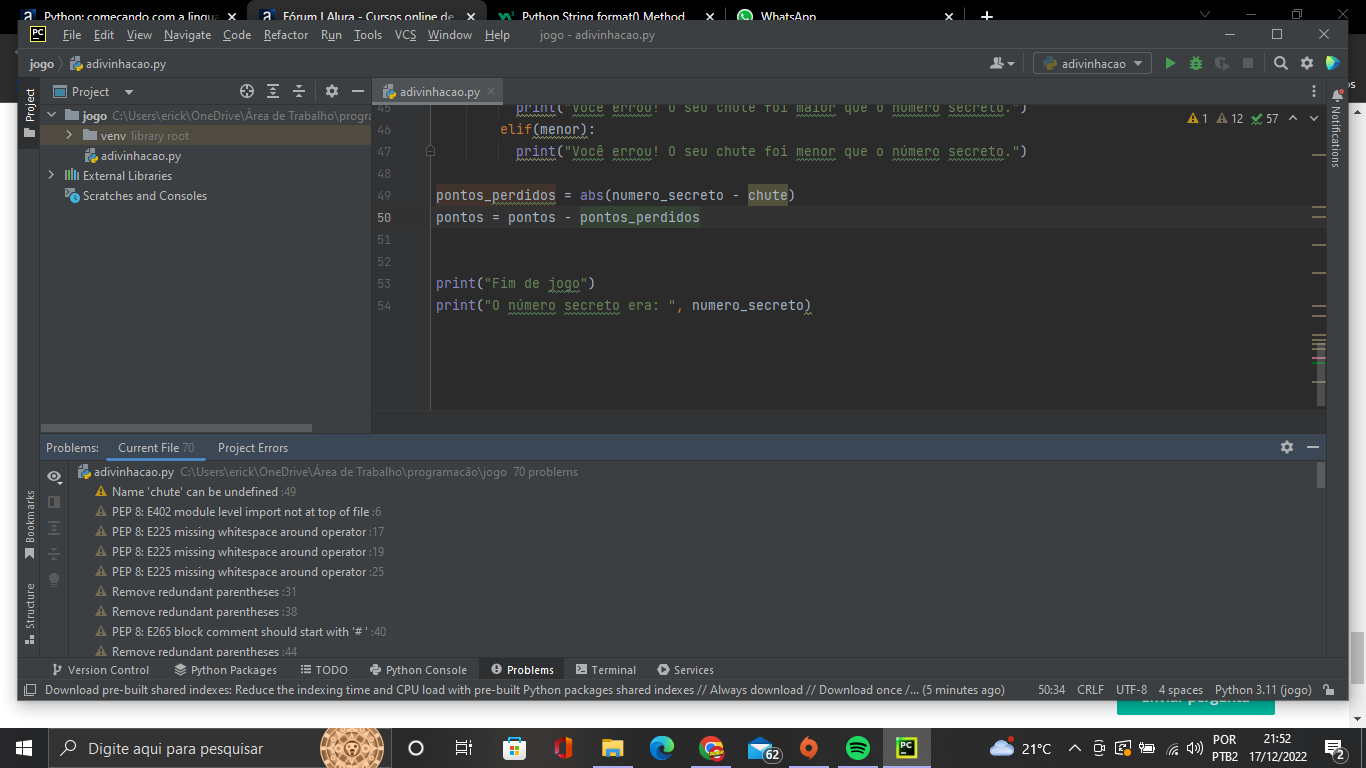This screenshot has height=768, width=1366.
Task: Go to next highlighted error arrow
Action: point(1314,118)
